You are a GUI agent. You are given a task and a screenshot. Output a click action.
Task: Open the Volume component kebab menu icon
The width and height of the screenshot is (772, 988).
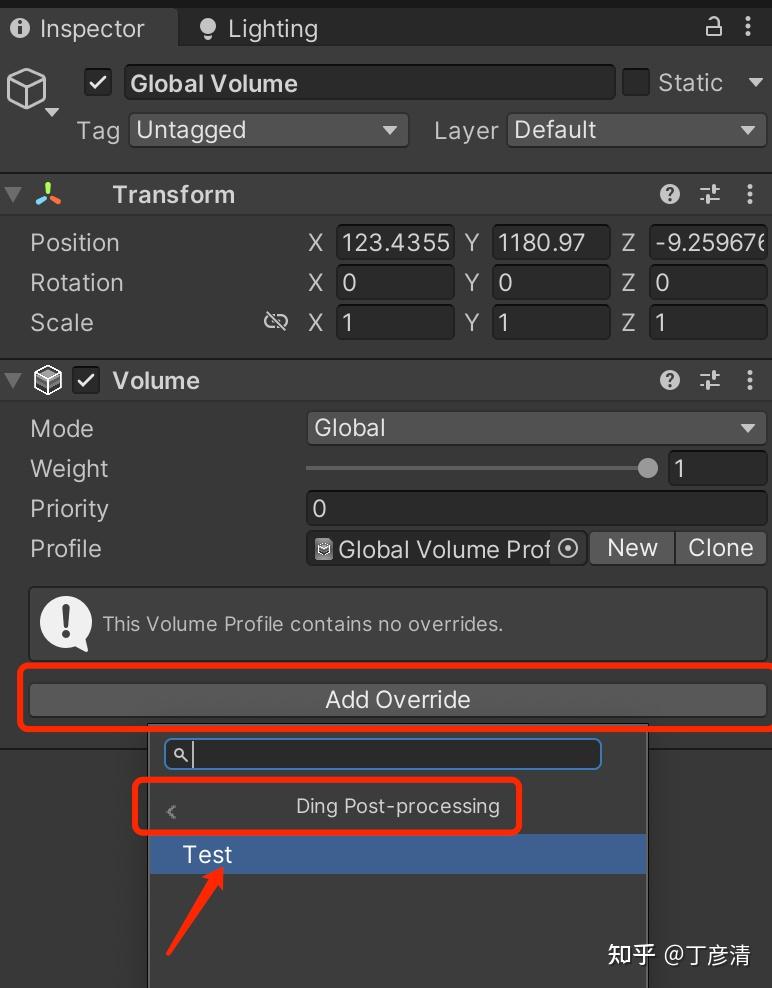[x=751, y=380]
